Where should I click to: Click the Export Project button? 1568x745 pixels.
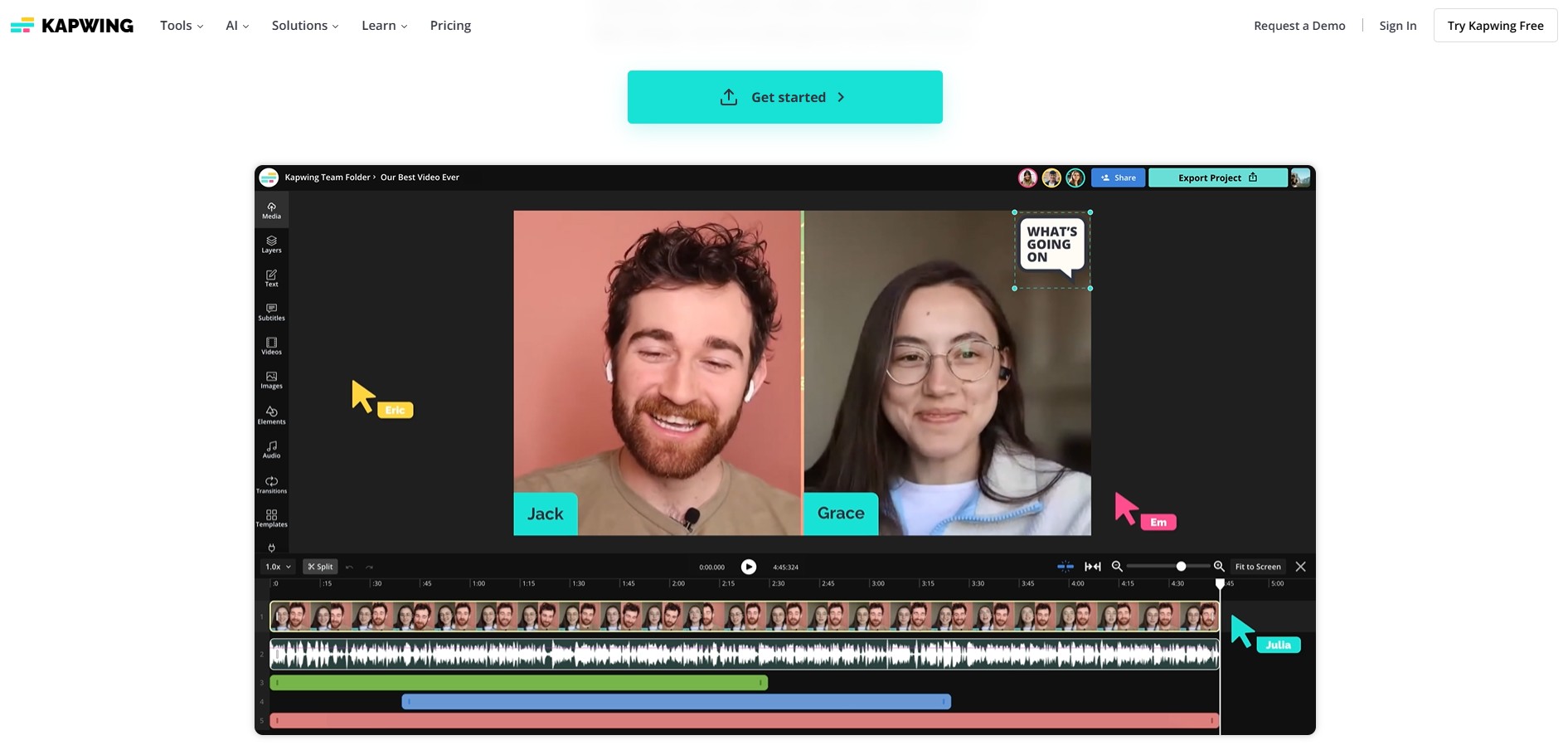[x=1217, y=178]
